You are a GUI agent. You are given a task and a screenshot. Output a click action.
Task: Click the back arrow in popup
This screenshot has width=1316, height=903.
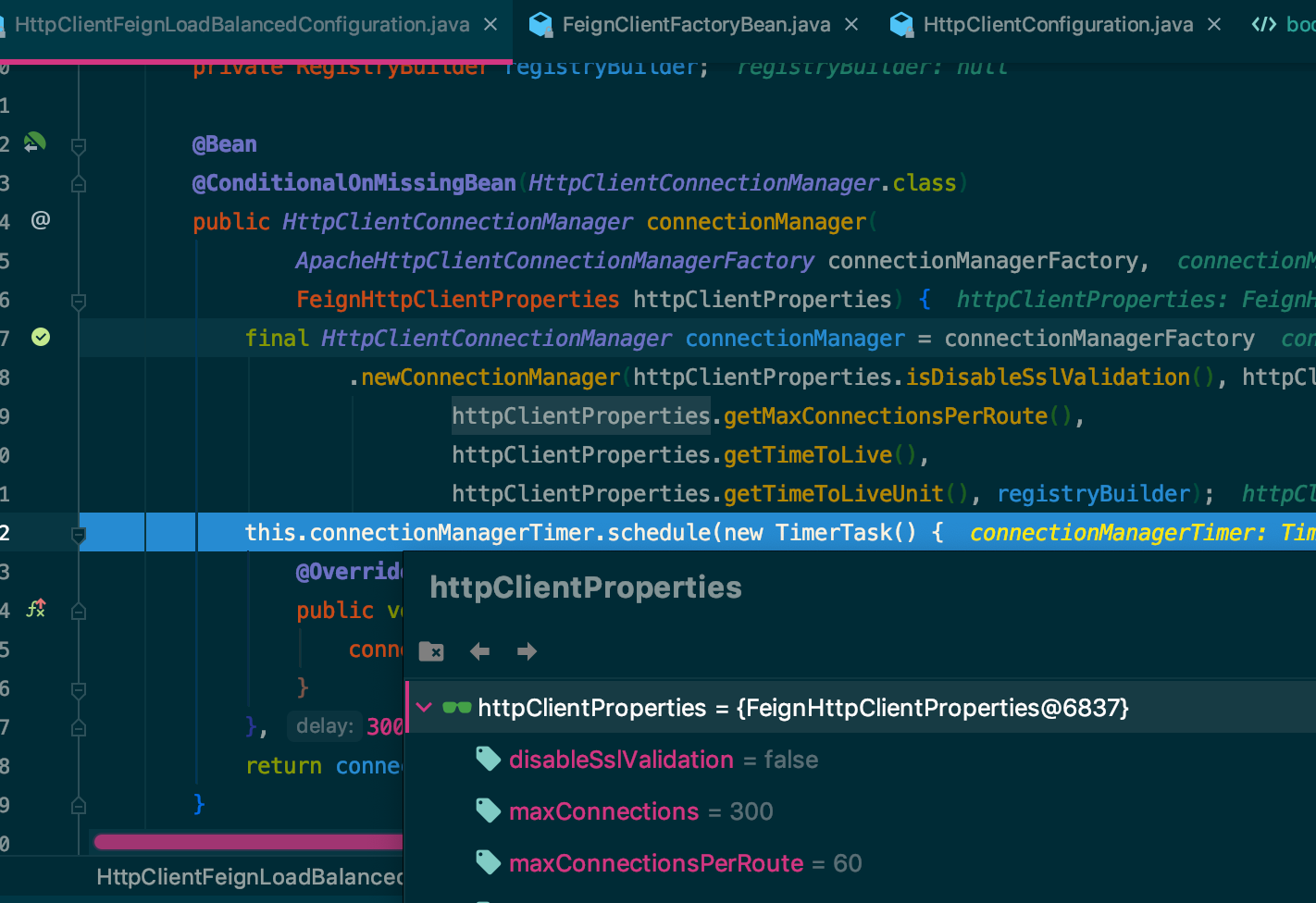479,651
